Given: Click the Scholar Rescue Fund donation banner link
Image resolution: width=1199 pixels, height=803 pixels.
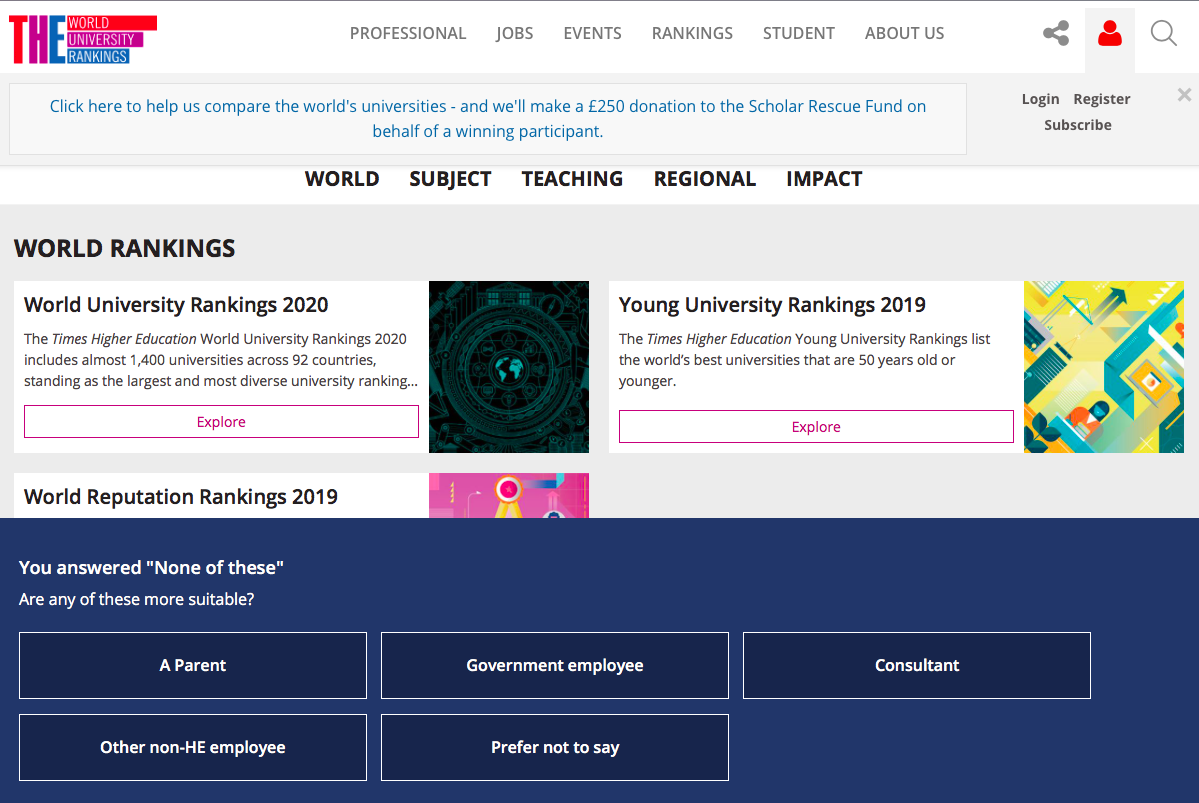Looking at the screenshot, I should pyautogui.click(x=488, y=119).
